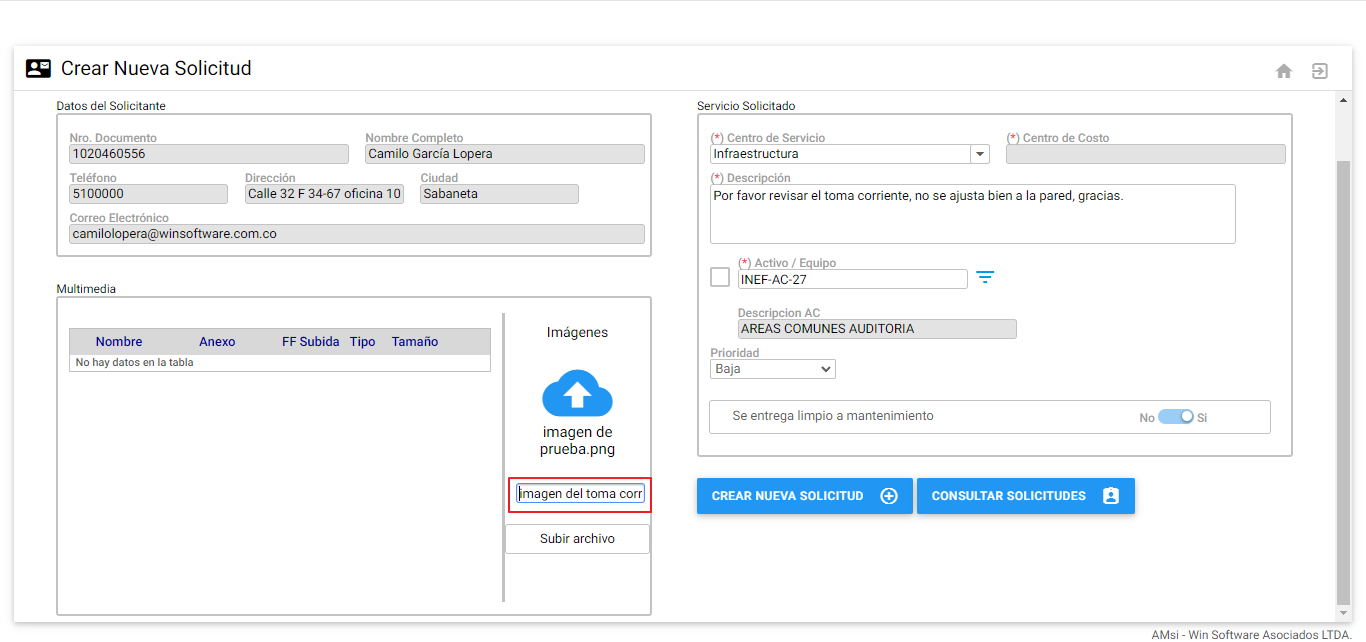Click 'No hay datos en la tabla' text

click(x=134, y=363)
